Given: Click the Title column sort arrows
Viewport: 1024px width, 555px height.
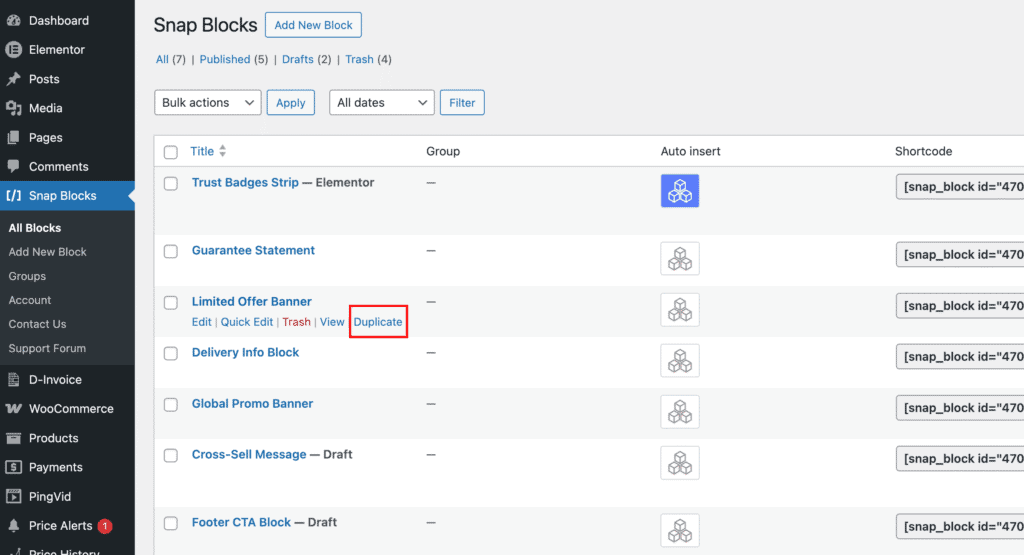Looking at the screenshot, I should [x=223, y=151].
